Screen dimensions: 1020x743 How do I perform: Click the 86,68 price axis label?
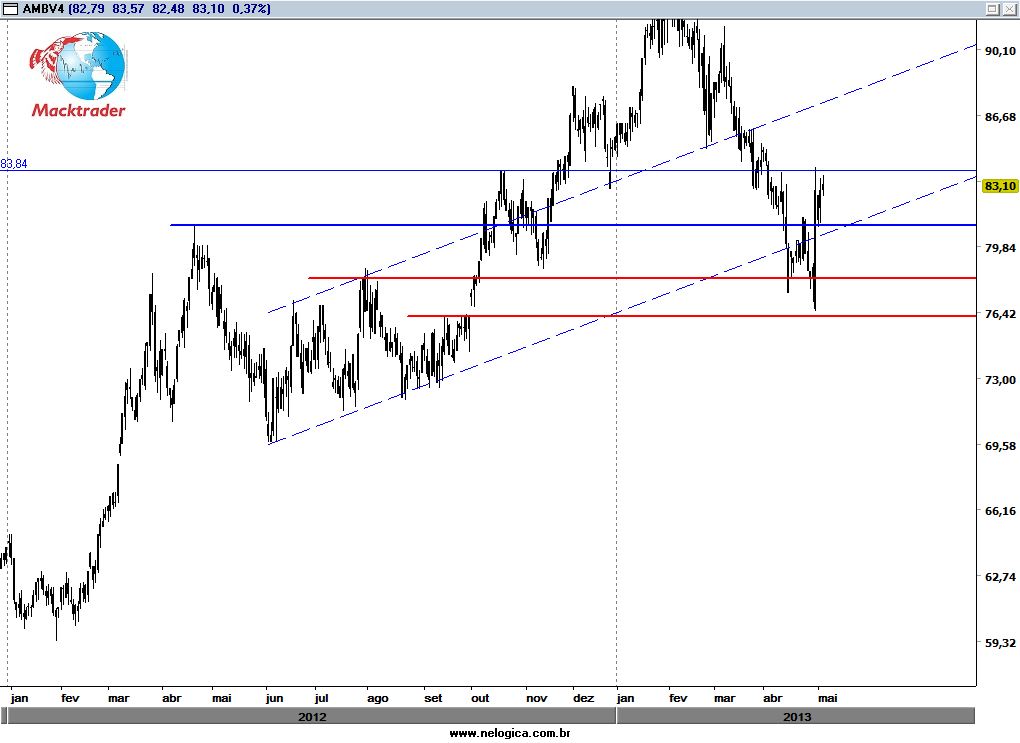[1000, 116]
